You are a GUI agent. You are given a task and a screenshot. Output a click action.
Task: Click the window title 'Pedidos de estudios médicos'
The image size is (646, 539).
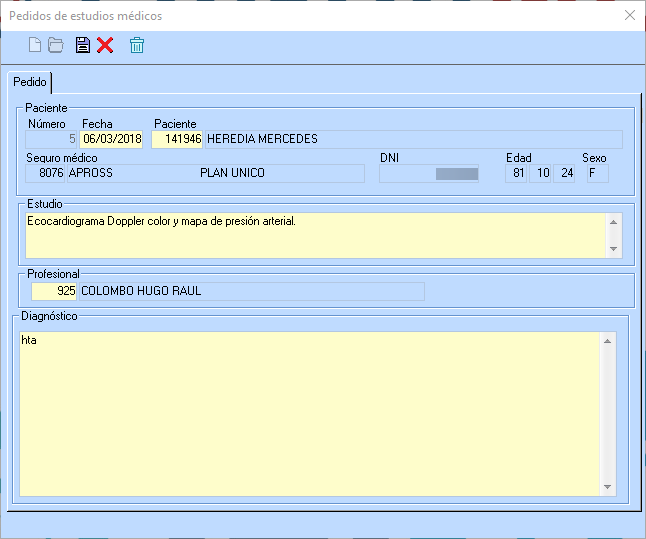point(86,16)
